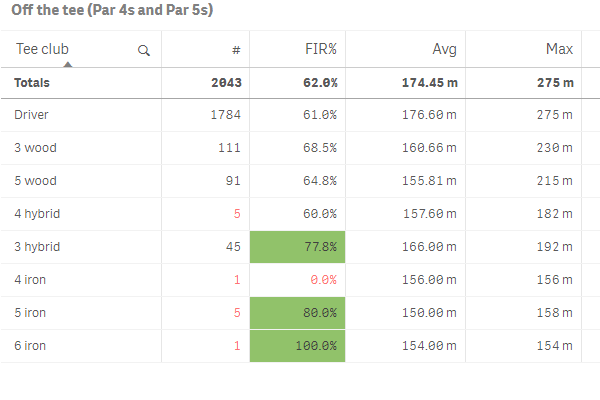
Task: Click the Totals row label
Action: pos(35,83)
